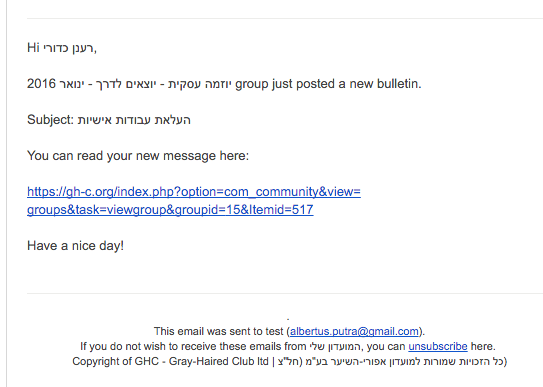Screen dimensions: 543x387
Task: Click the Hebrew copyright notice in parentheses
Action: click(392, 361)
